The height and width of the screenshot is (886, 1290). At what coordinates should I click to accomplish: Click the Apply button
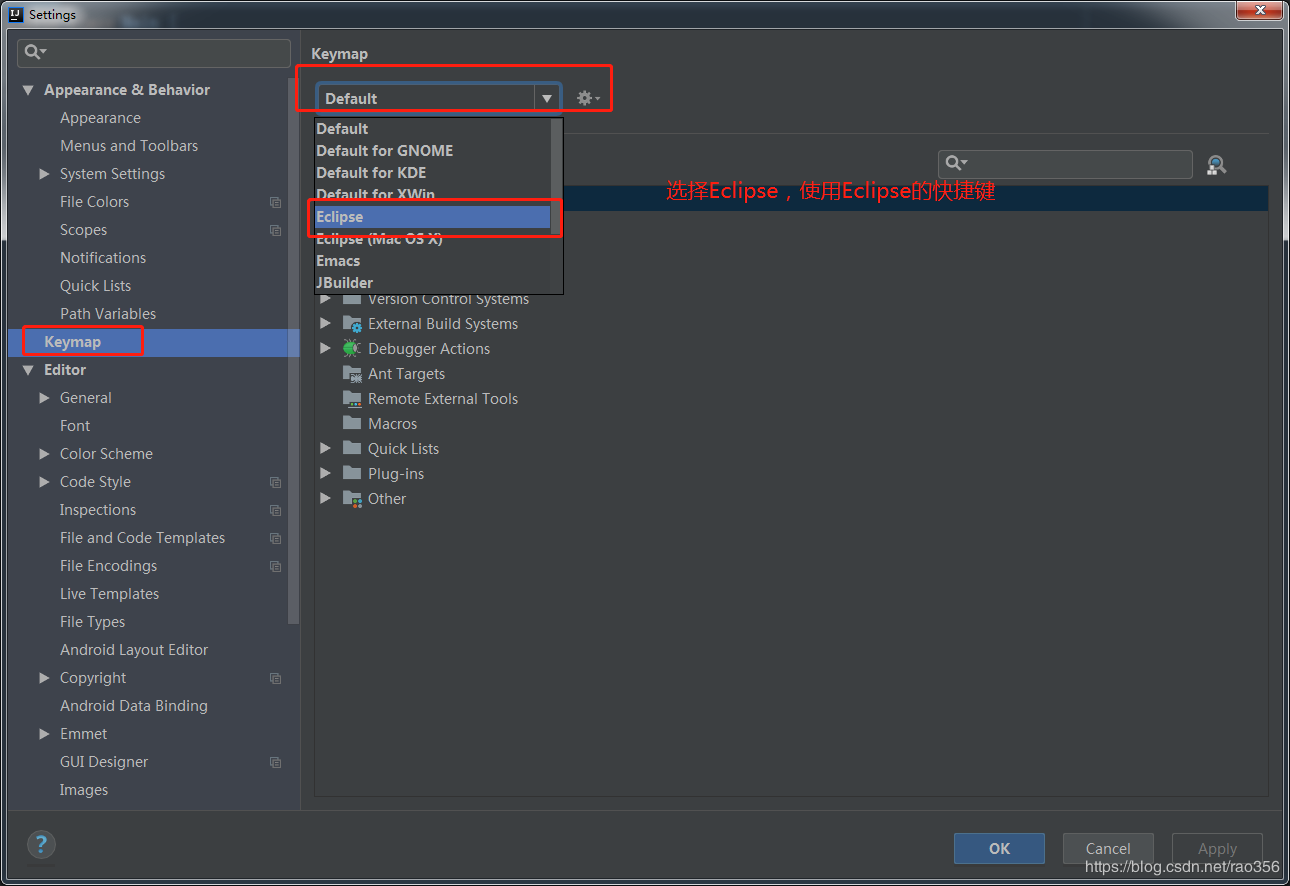1217,848
